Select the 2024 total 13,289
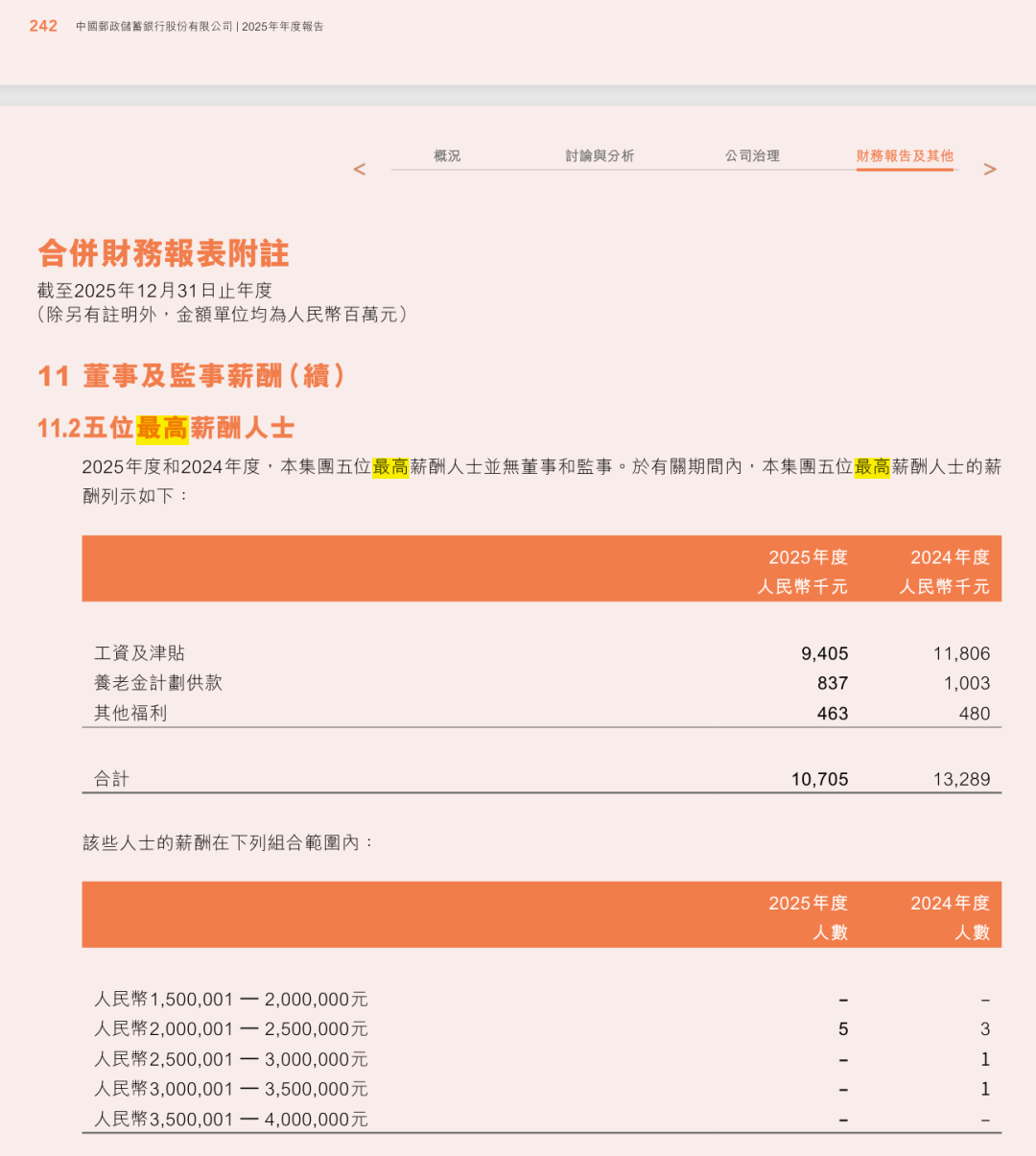 [961, 780]
